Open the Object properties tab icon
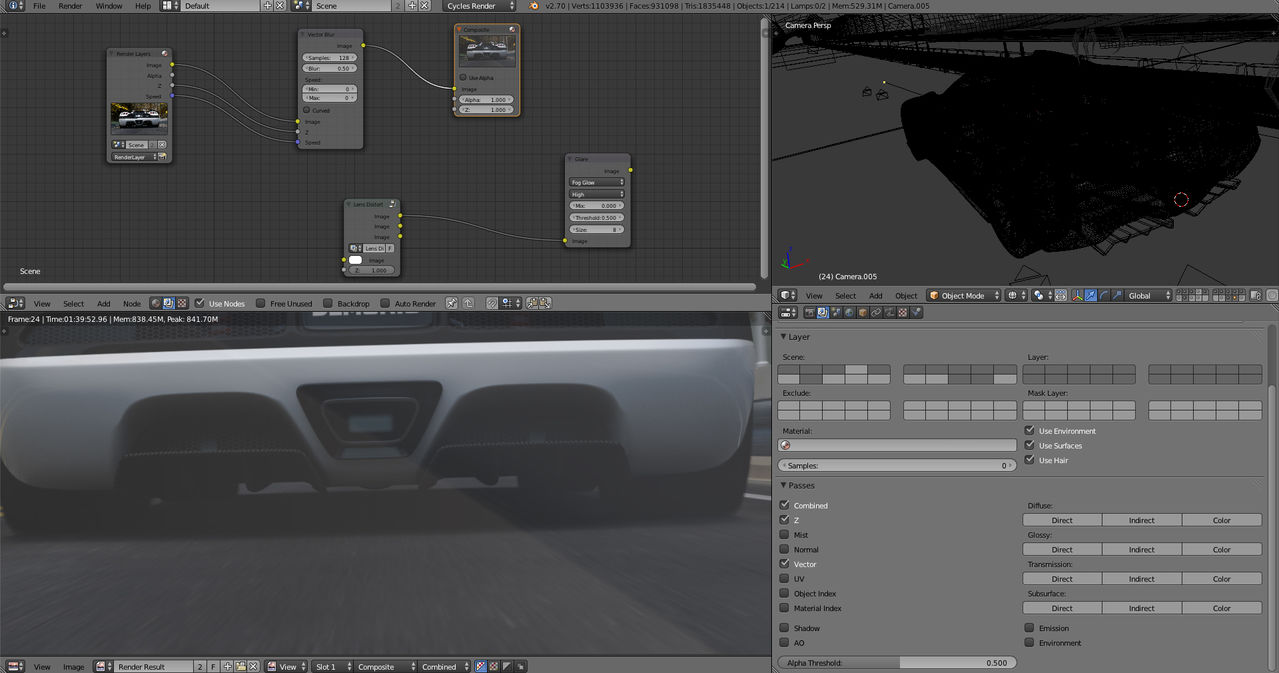Image resolution: width=1279 pixels, height=673 pixels. click(x=862, y=313)
